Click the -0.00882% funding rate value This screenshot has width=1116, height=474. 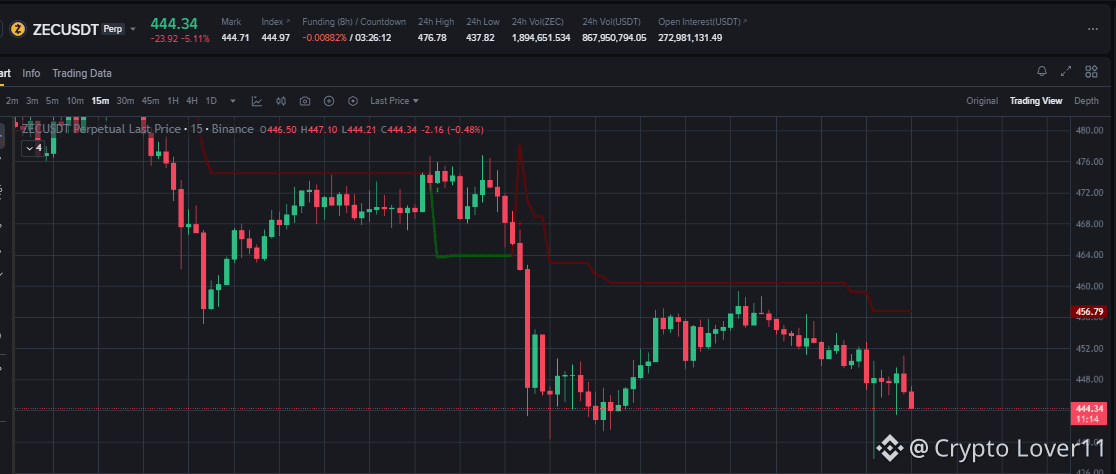coord(325,38)
